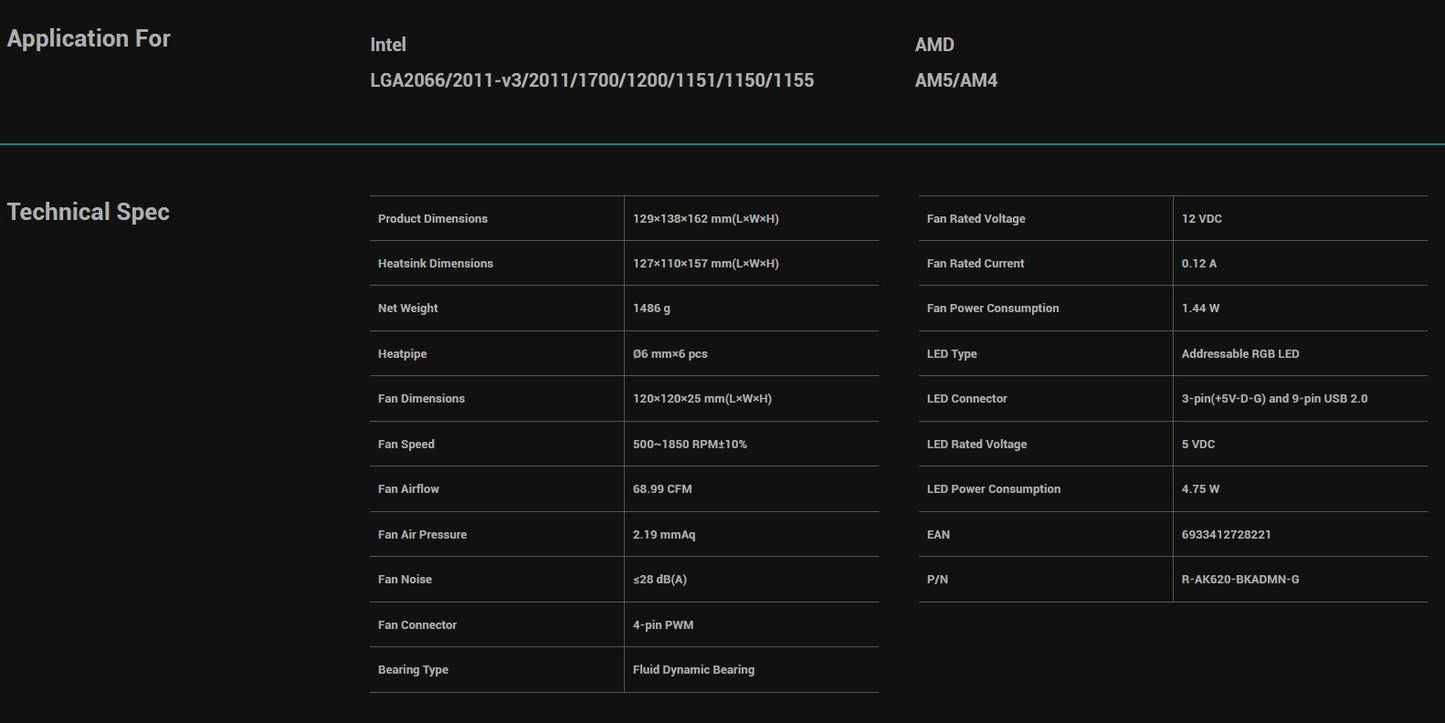Screen dimensions: 1445x723
Task: Select the Intel LGA socket compatibility list
Action: (591, 80)
